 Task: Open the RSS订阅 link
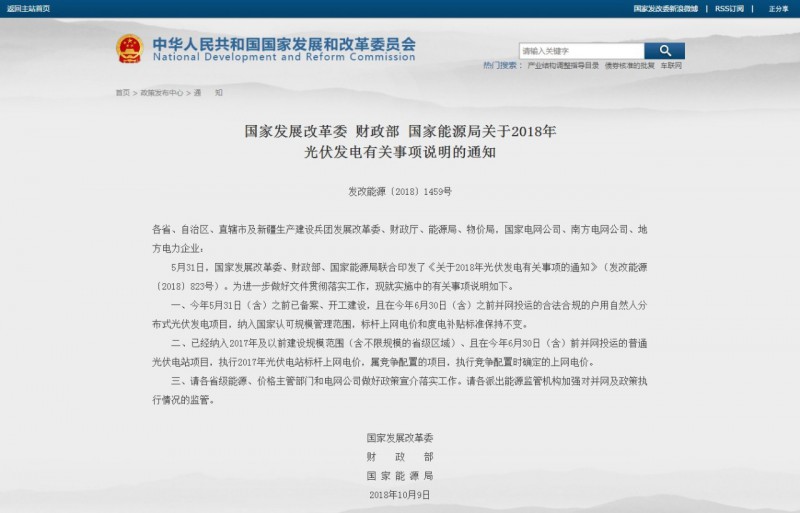(729, 8)
